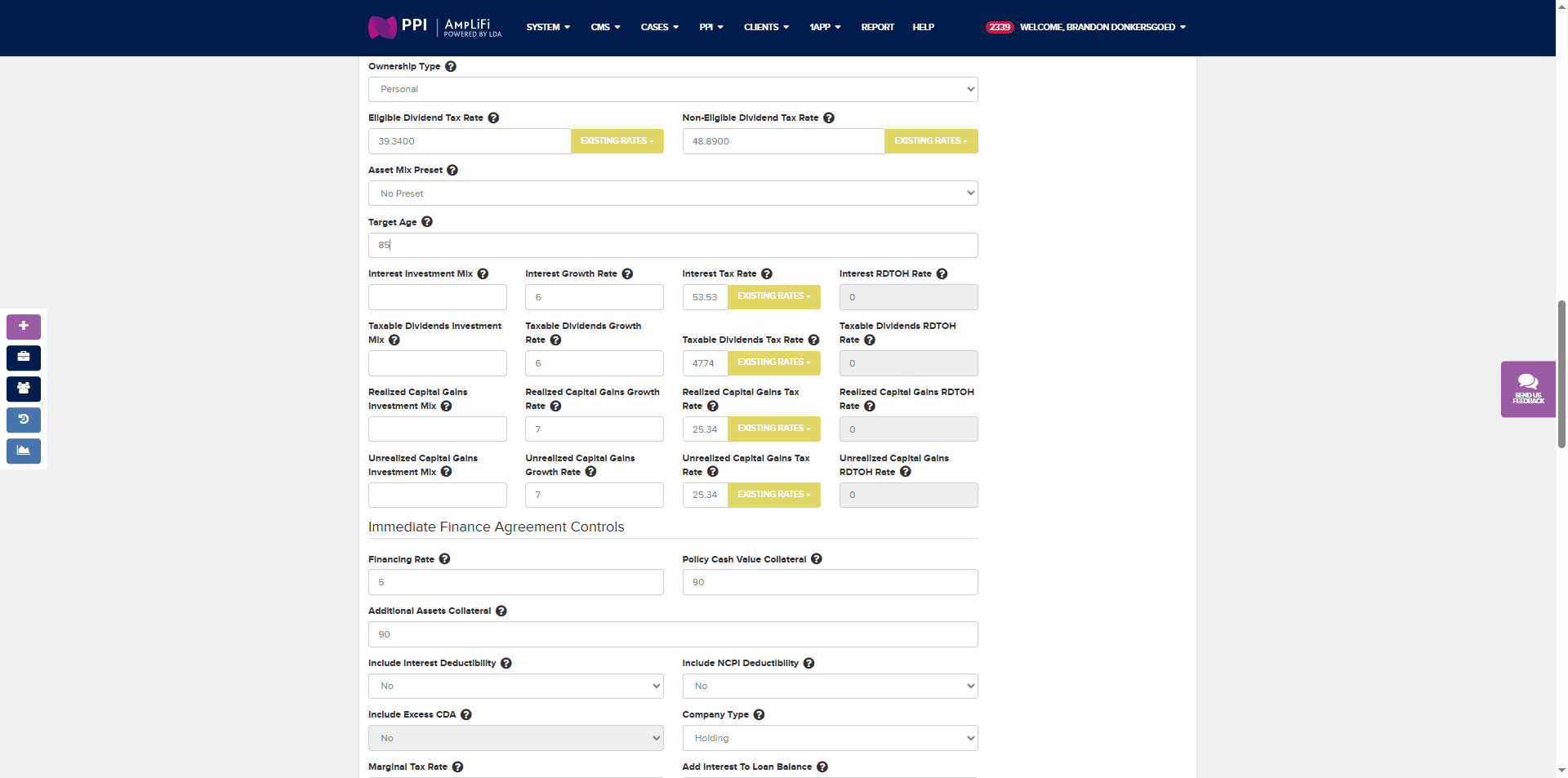Open the 1APP menu
Image resolution: width=1568 pixels, height=778 pixels.
(825, 27)
